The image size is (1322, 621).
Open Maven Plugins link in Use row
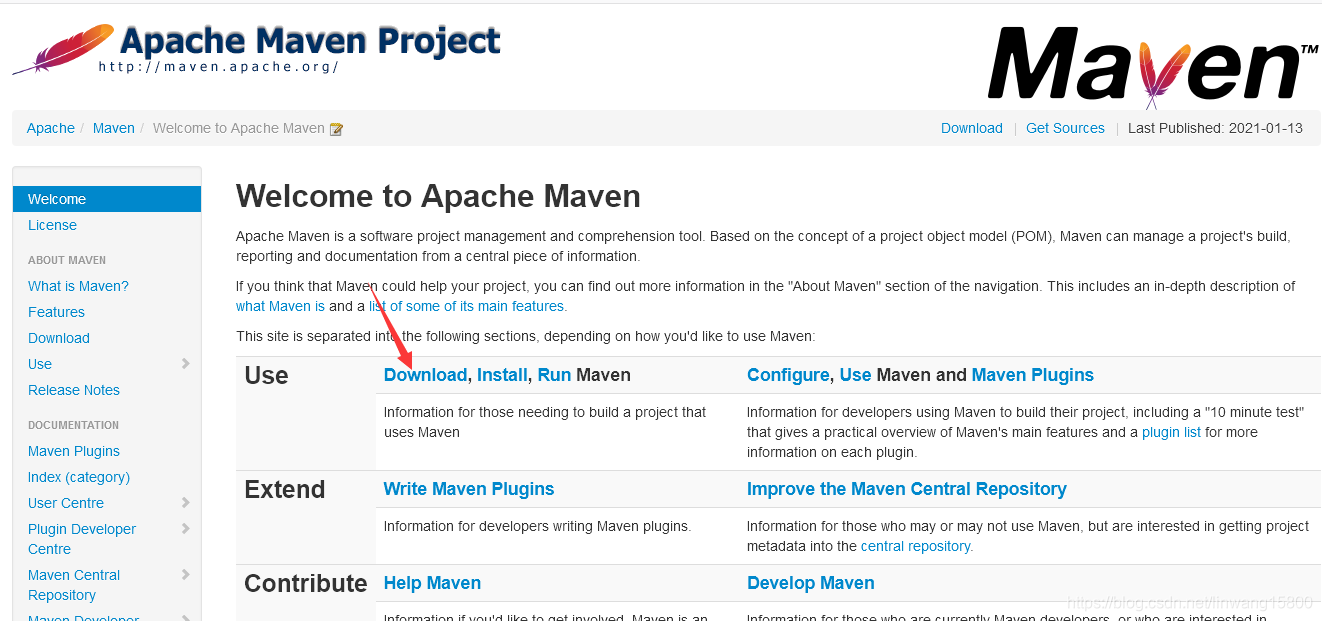[x=1033, y=375]
